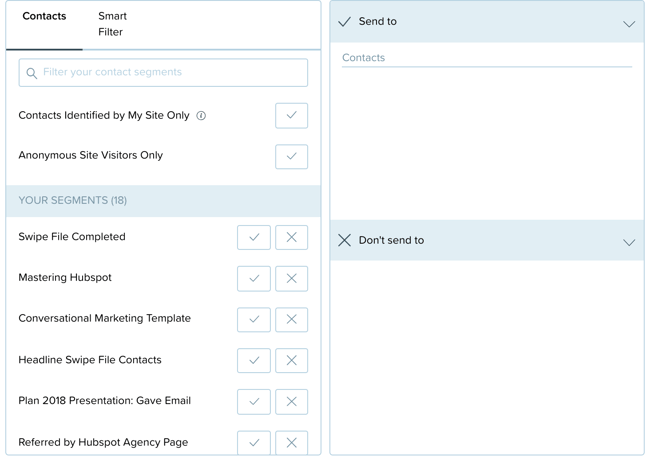Viewport: 650px width, 459px height.
Task: Exclude Mastering Hubspot segment using X button
Action: [291, 279]
